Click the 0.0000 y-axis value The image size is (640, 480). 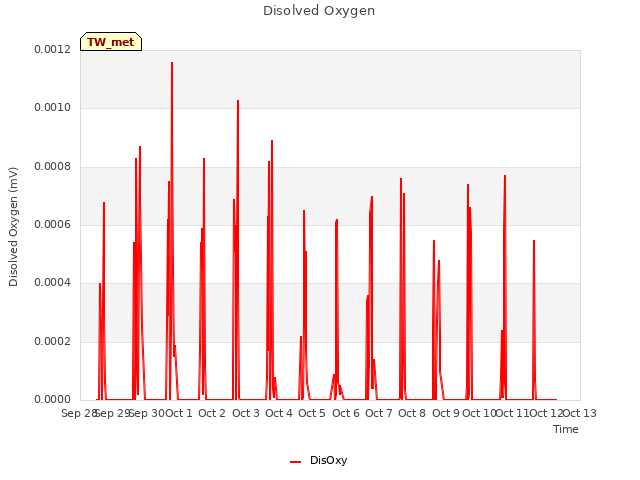coord(53,400)
